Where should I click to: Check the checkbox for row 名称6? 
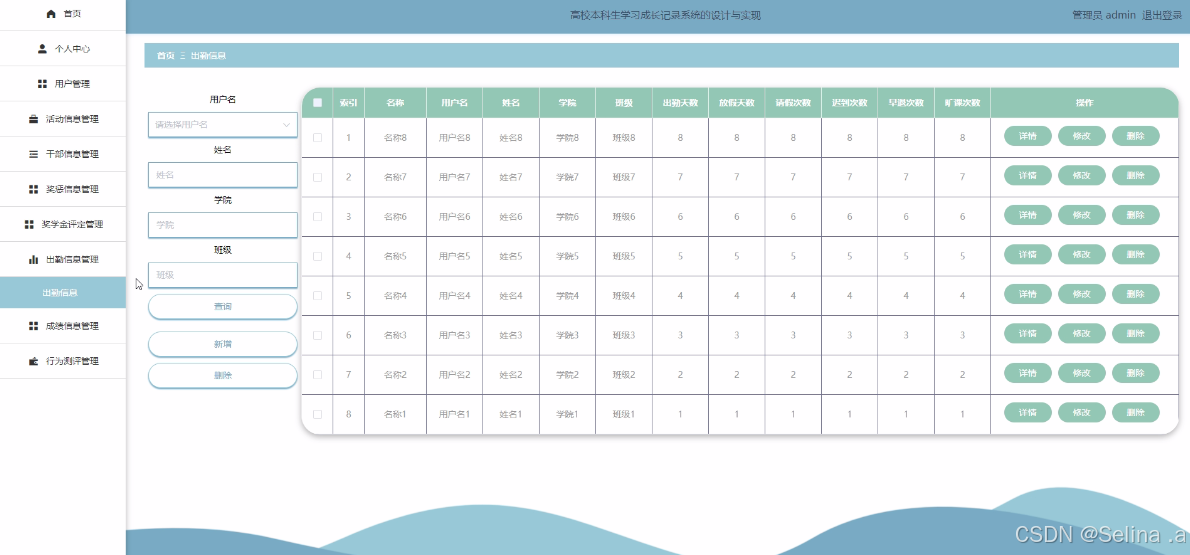(x=317, y=216)
